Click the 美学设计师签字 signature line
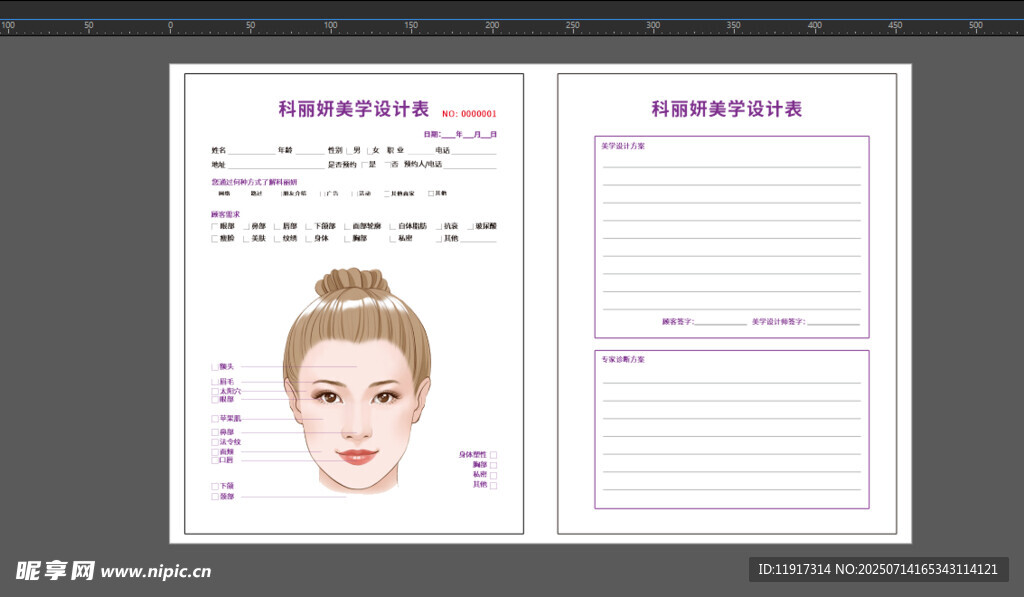The width and height of the screenshot is (1024, 597). coord(833,323)
